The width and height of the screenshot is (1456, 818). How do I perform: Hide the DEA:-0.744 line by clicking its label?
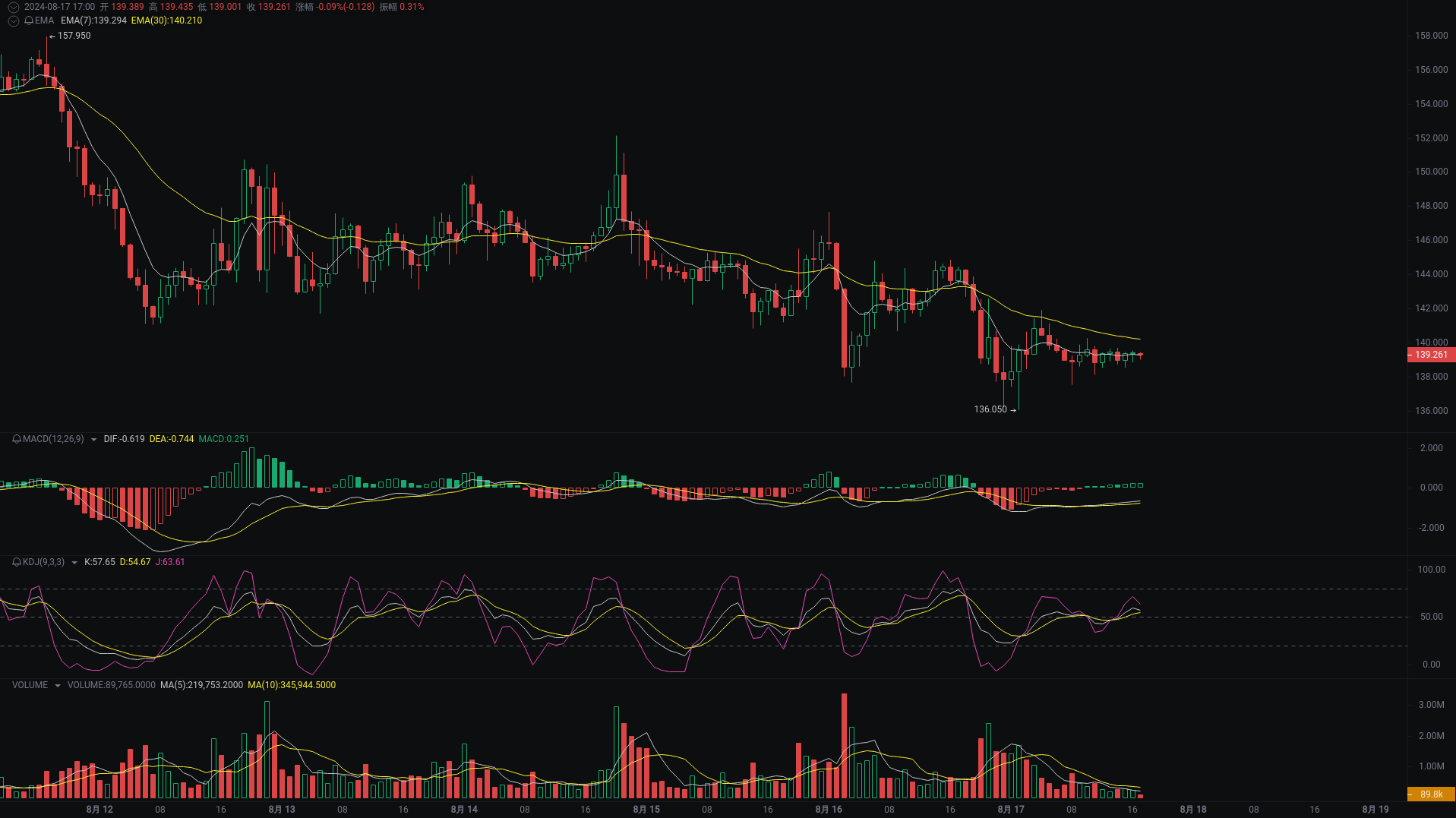(x=172, y=439)
